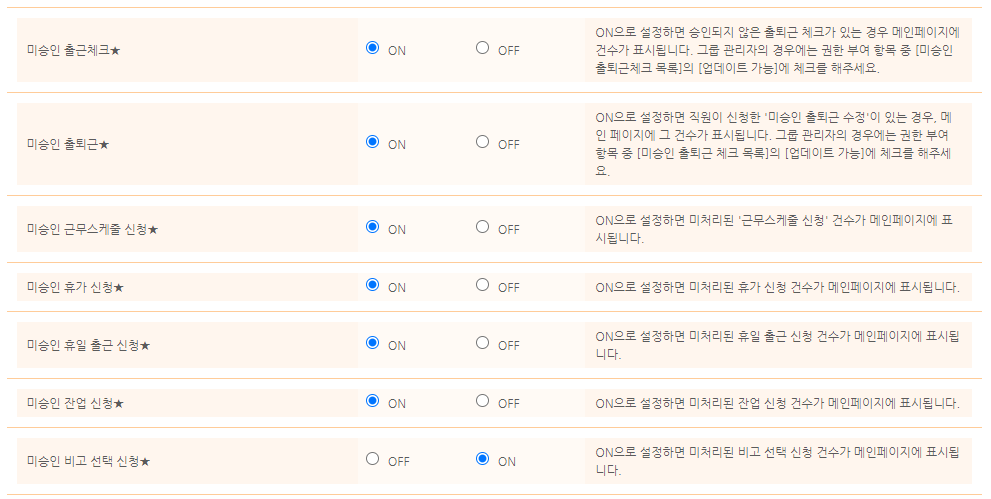Set 미승인 출근체크 to OFF
991x499 pixels.
pyautogui.click(x=482, y=48)
